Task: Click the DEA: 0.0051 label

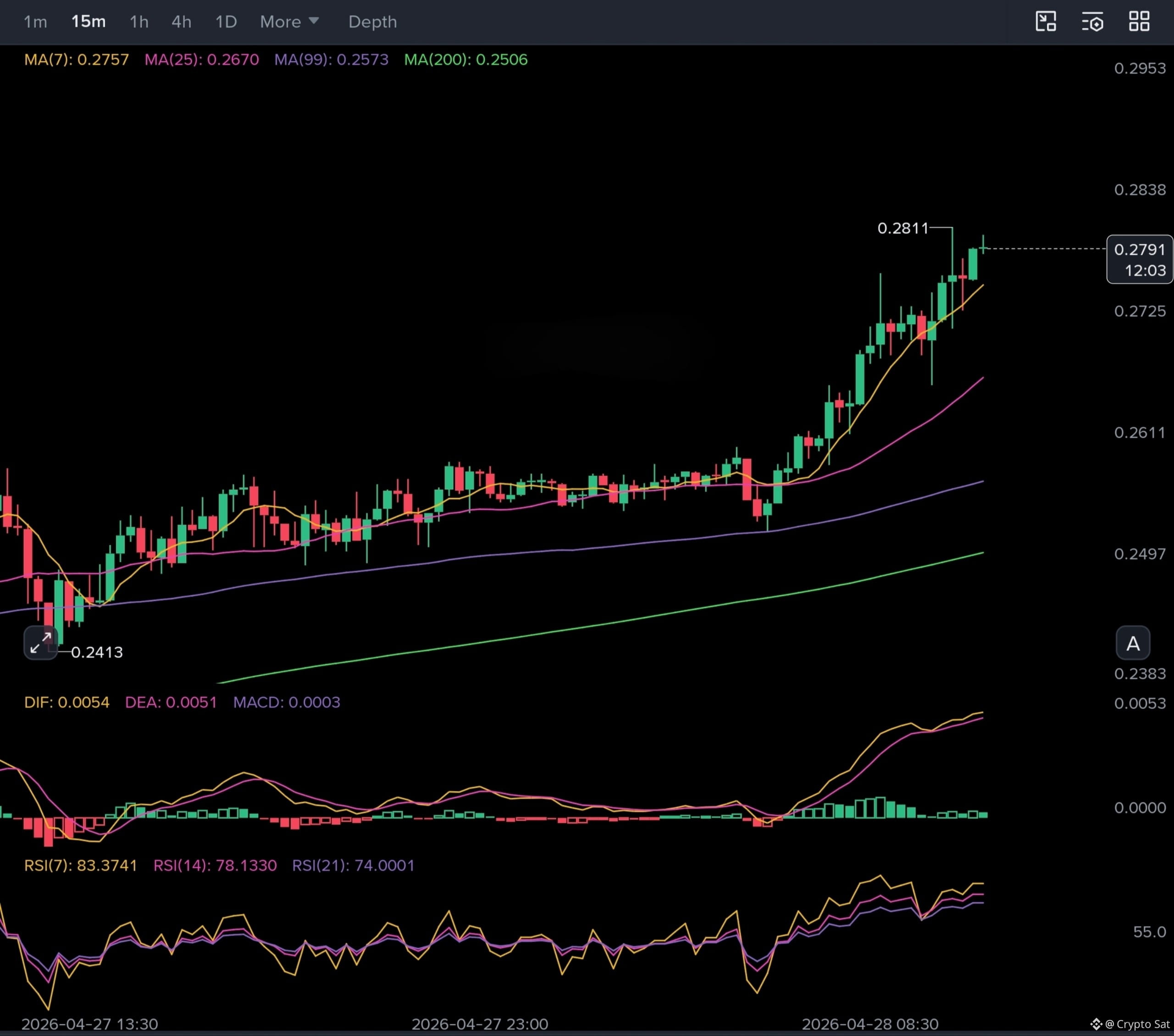Action: coord(171,702)
